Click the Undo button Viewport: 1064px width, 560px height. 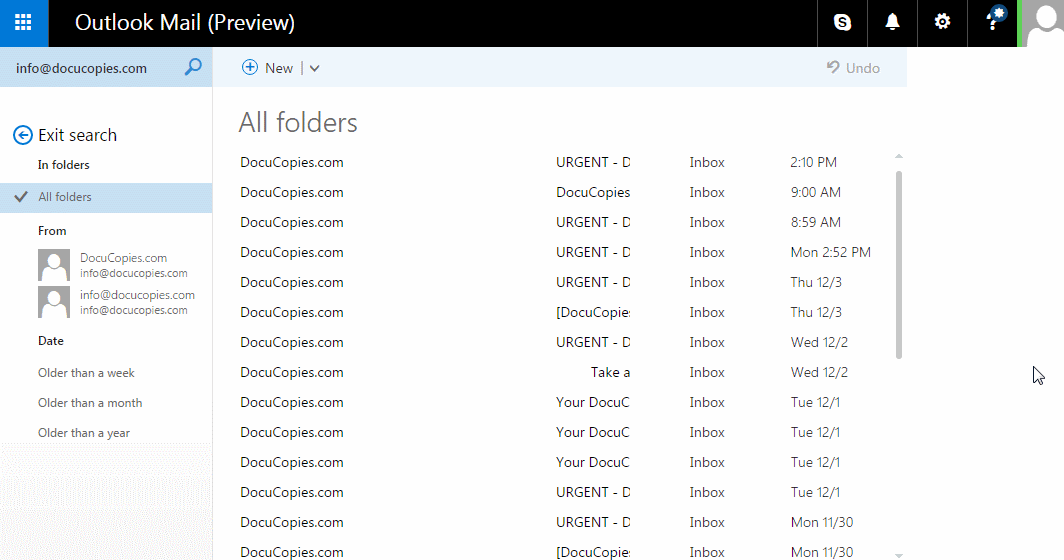pos(853,68)
